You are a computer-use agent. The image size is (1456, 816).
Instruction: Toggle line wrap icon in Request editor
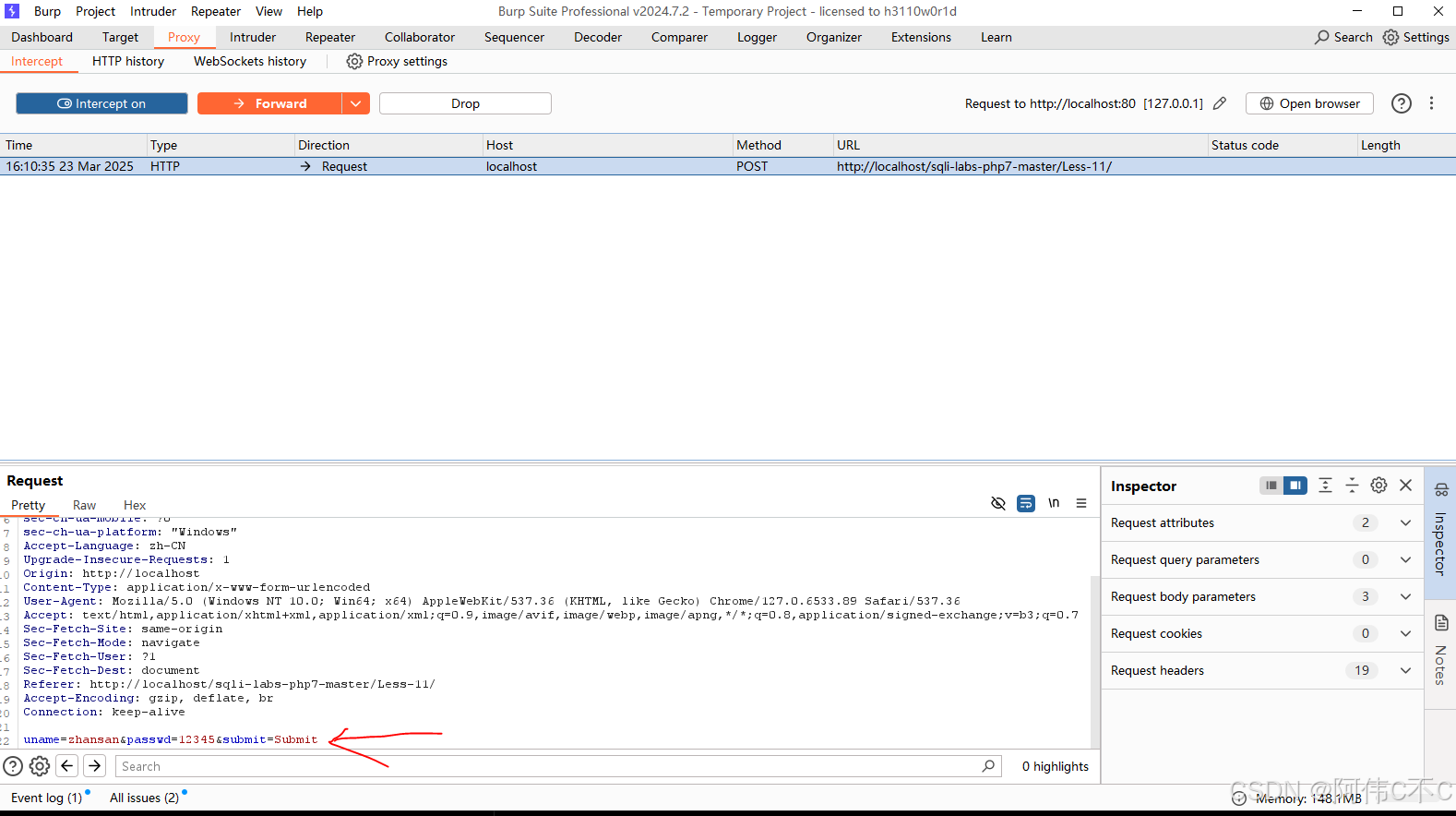1026,503
